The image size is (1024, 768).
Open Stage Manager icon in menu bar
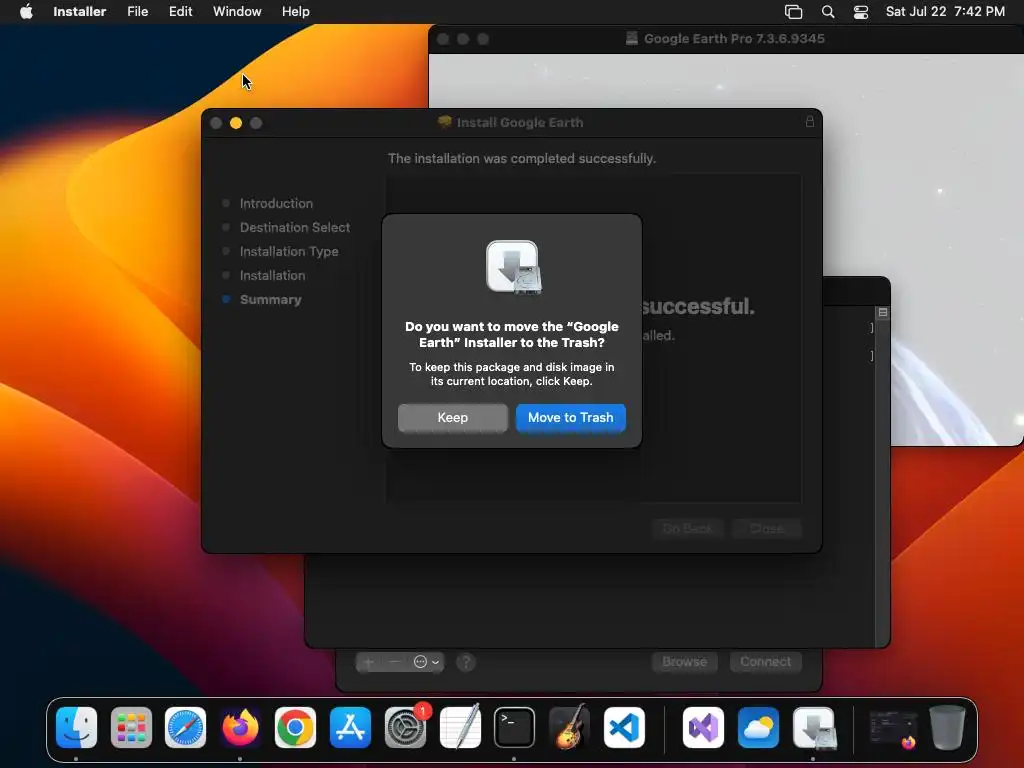point(793,12)
